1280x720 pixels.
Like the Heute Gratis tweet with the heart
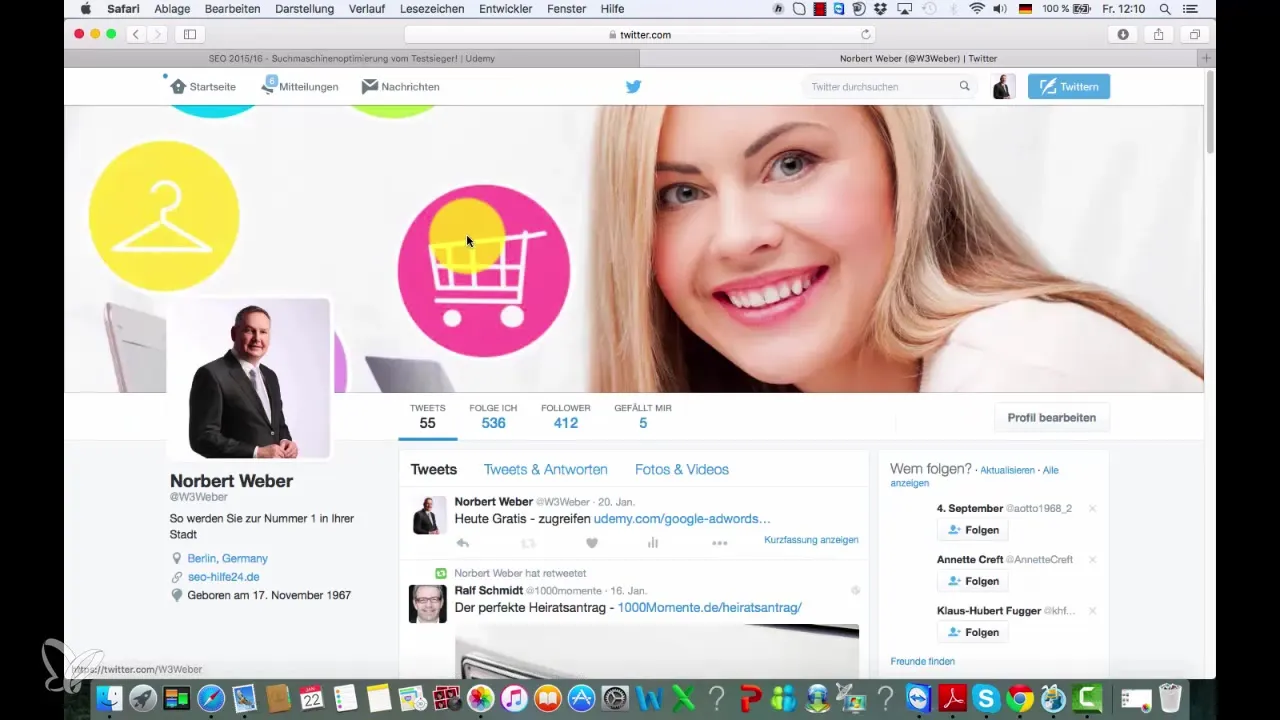click(x=591, y=543)
